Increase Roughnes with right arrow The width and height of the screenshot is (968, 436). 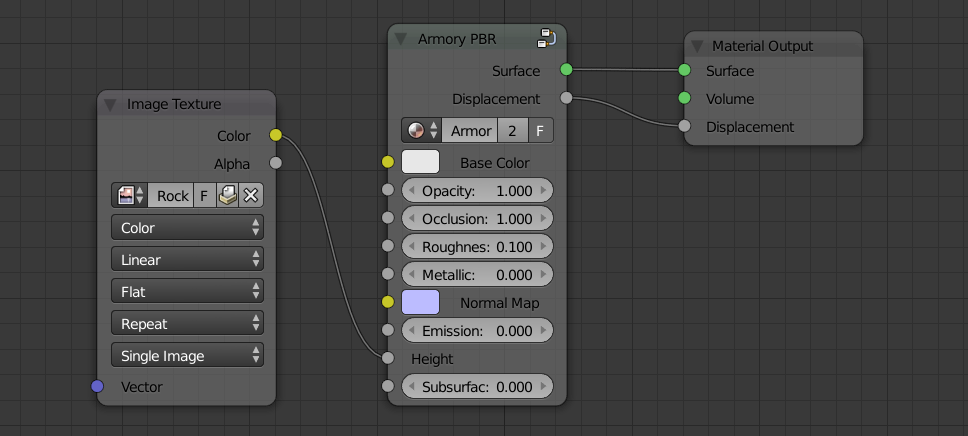click(544, 246)
